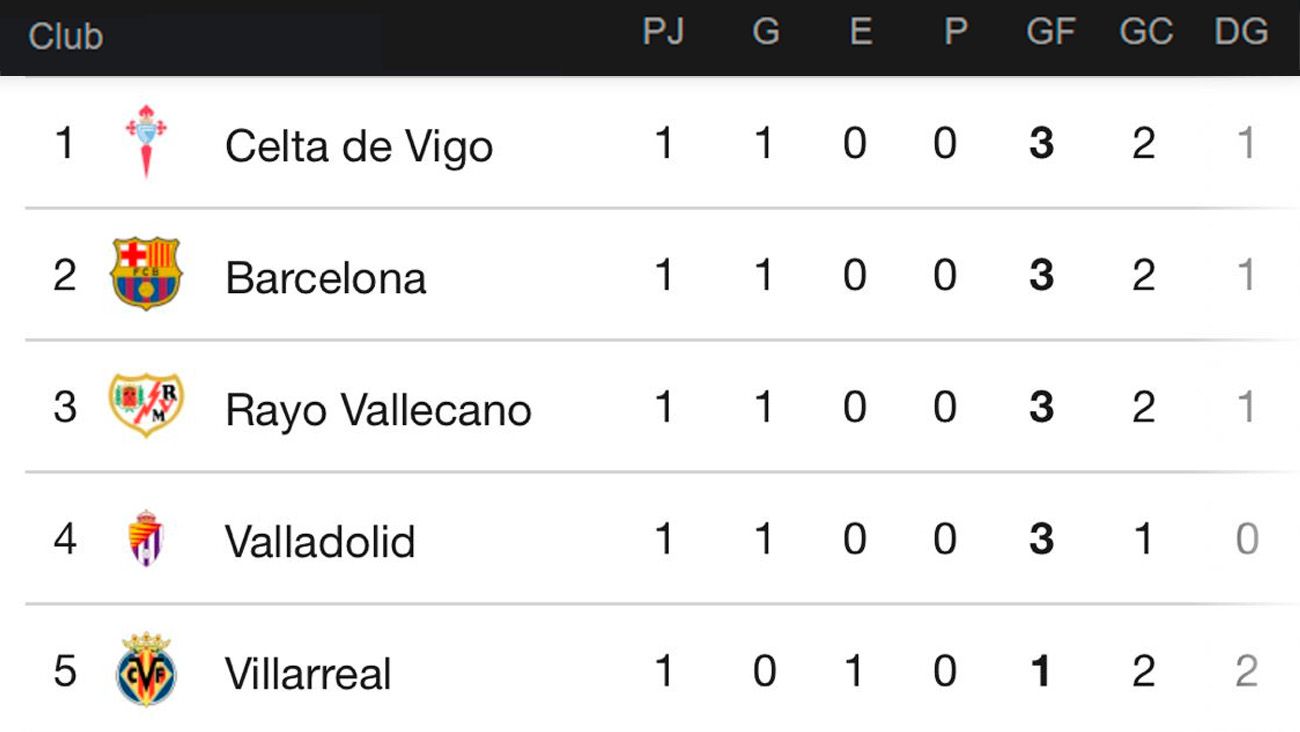Click the Rayo Vallecano crest icon
1300x732 pixels.
coord(146,406)
